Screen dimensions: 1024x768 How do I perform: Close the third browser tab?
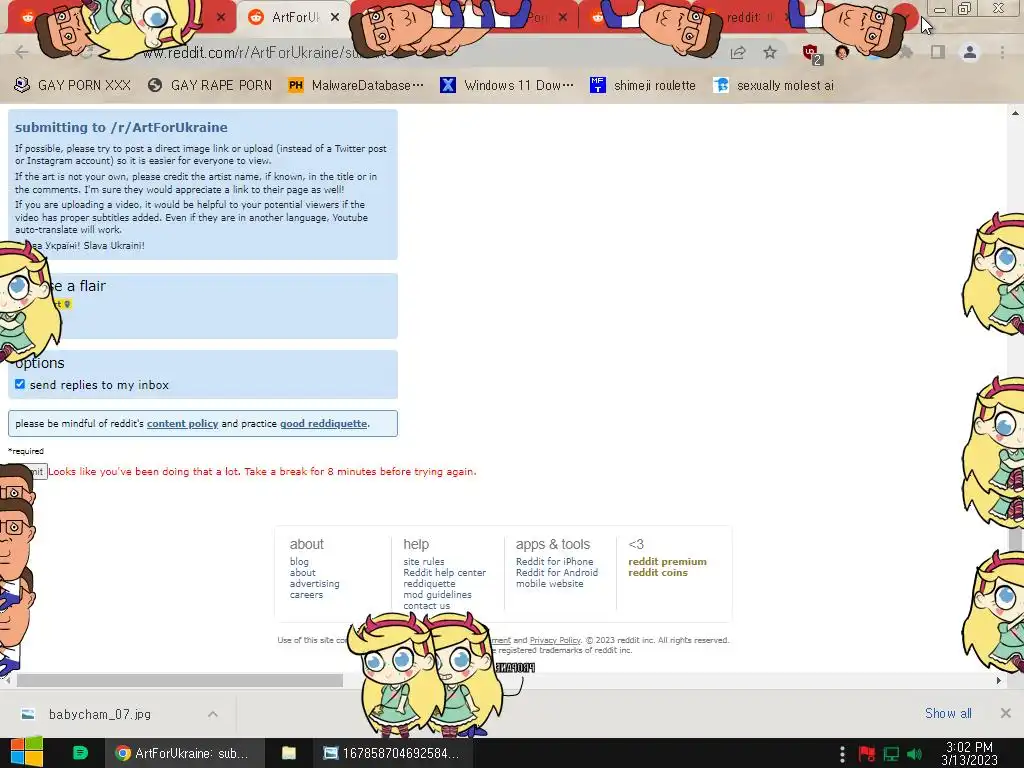[x=563, y=17]
